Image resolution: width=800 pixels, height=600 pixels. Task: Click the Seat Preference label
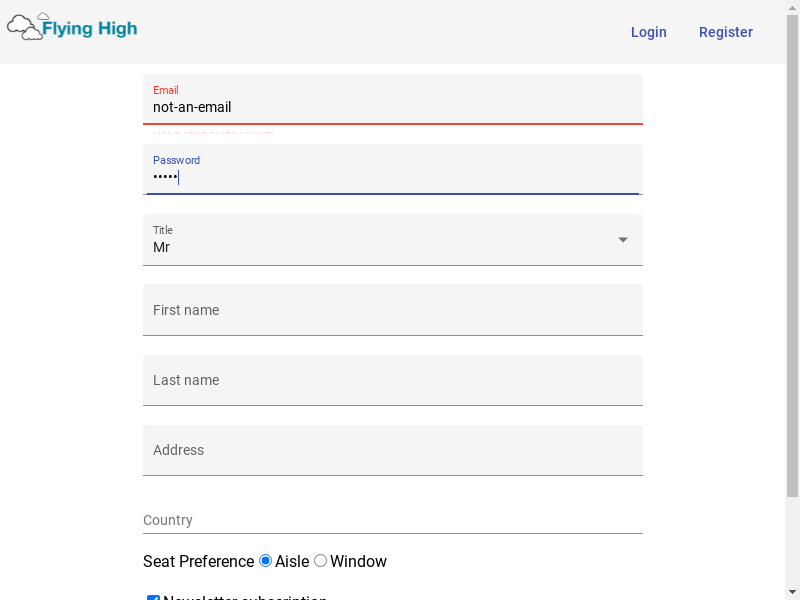198,561
